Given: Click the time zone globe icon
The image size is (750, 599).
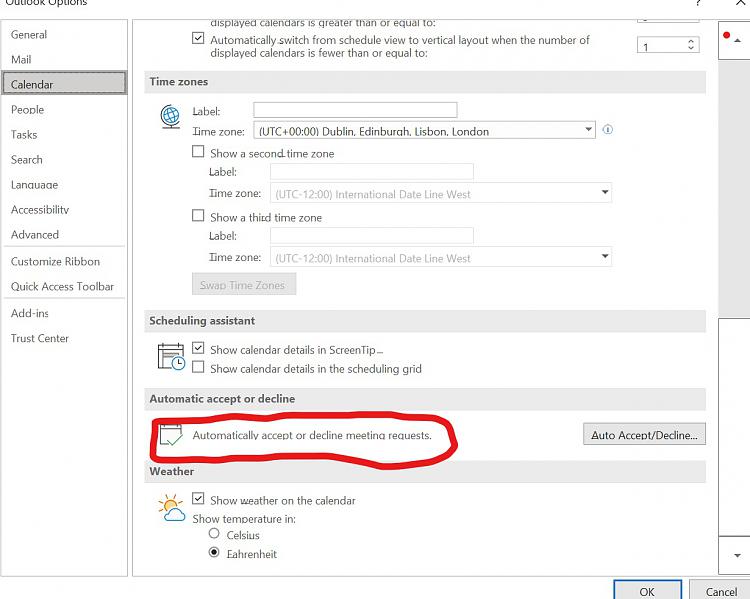Looking at the screenshot, I should (170, 116).
